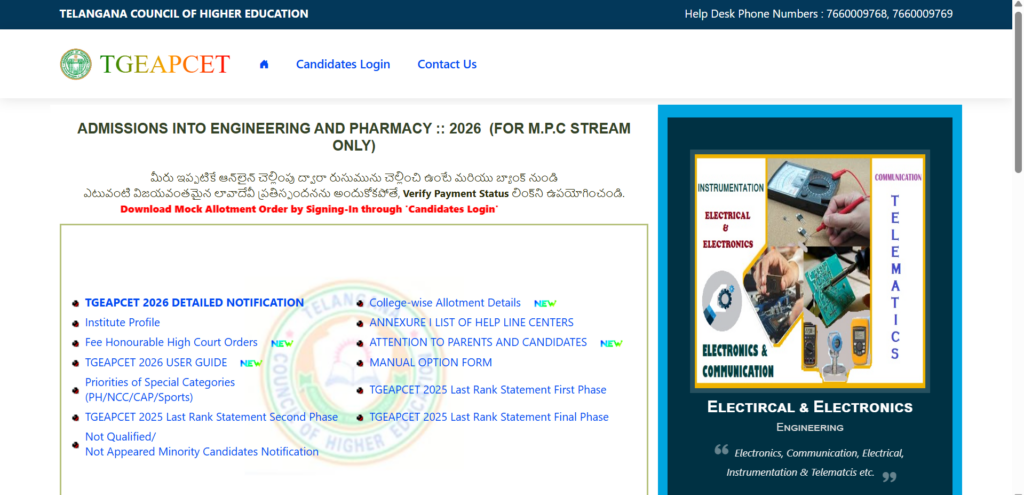Click NEW badge beside College-wise Allotment Details

pos(545,304)
